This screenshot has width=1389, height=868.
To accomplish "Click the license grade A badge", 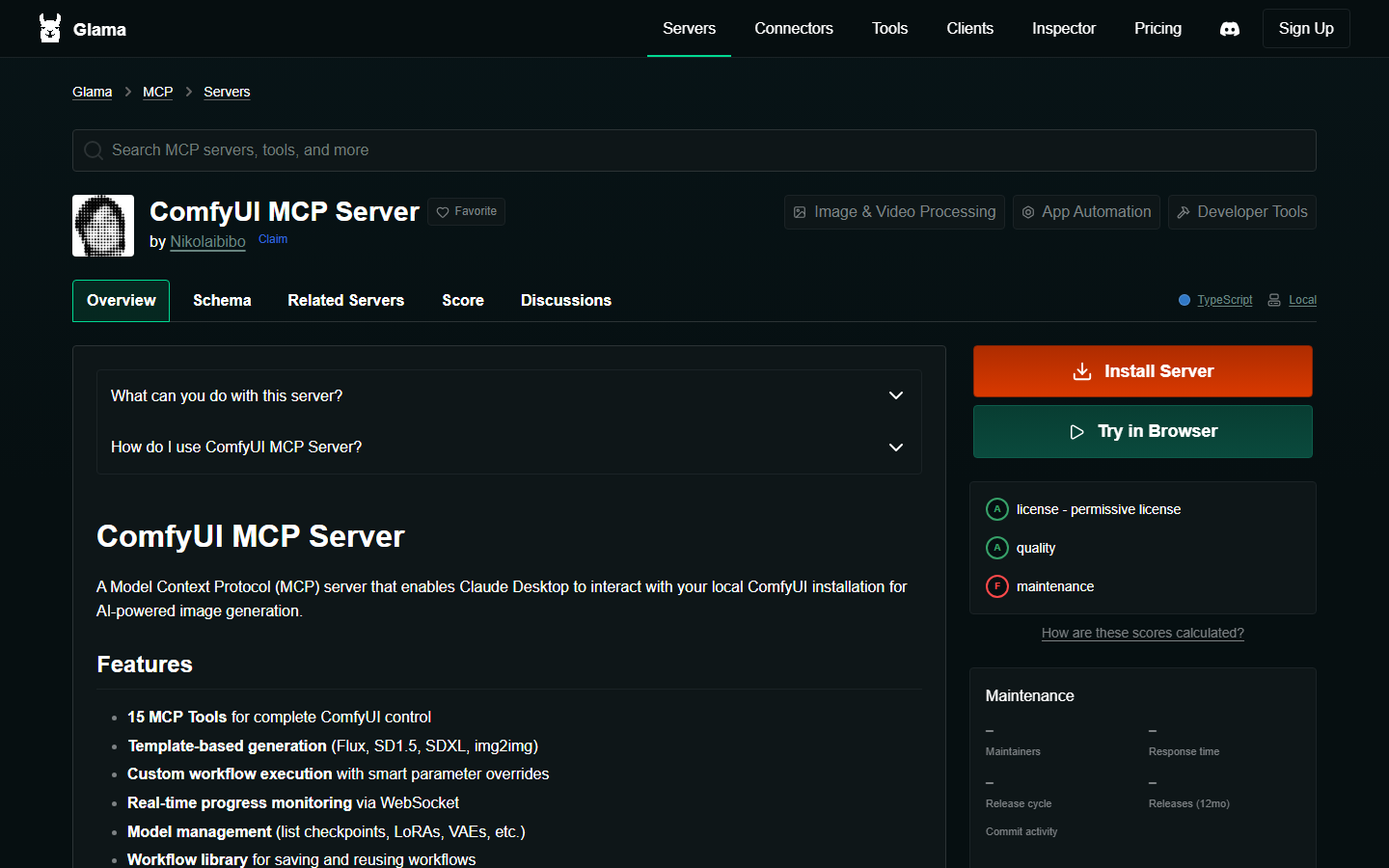I will 997,509.
